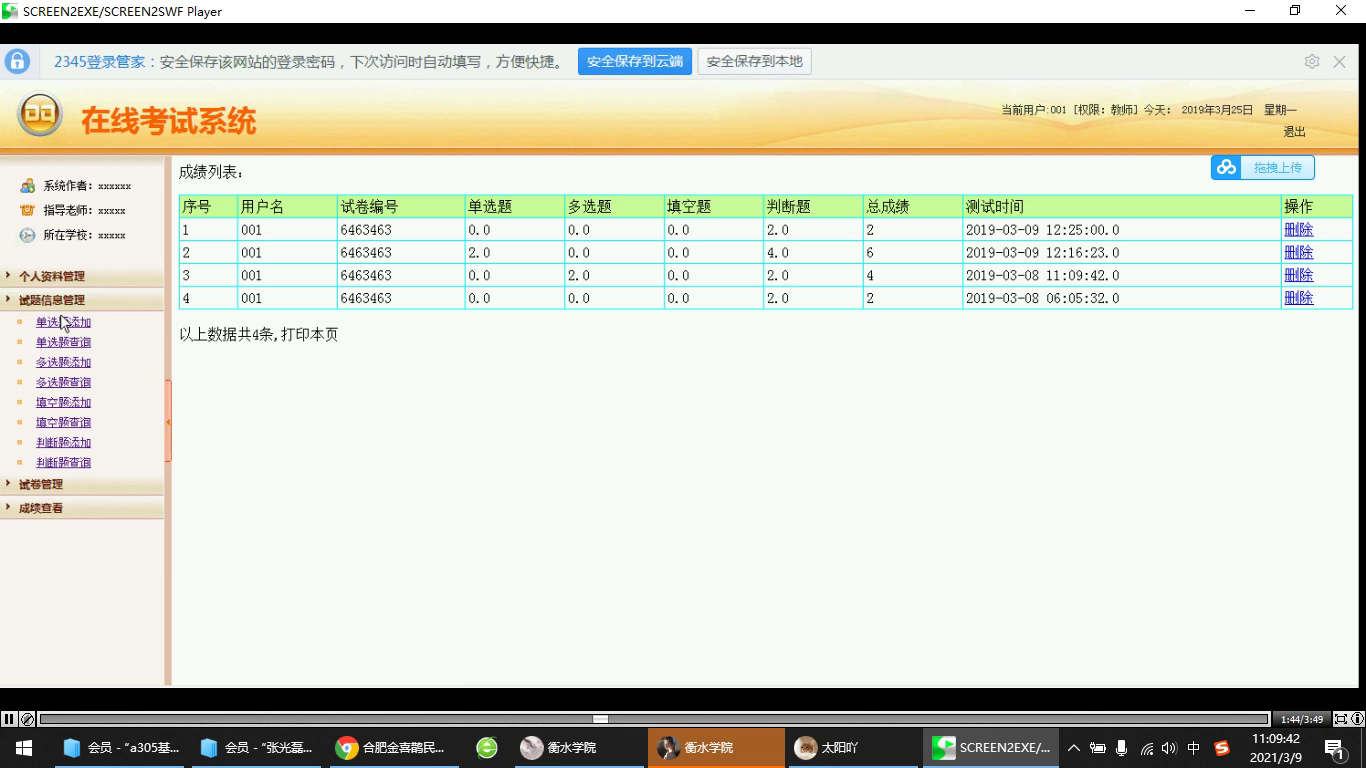
Task: Open the 判断题添加 link
Action: 63,442
